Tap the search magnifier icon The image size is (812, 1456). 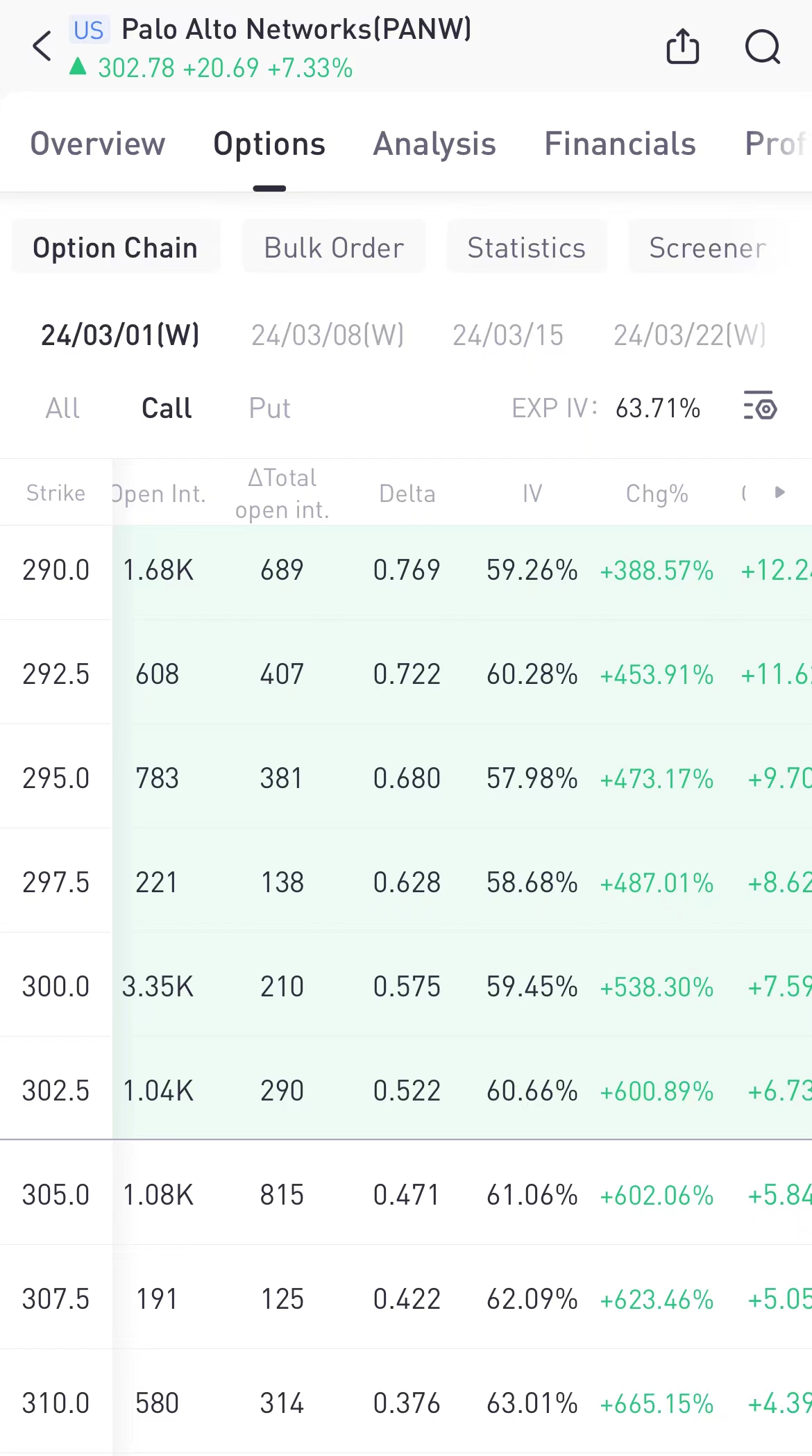coord(762,47)
